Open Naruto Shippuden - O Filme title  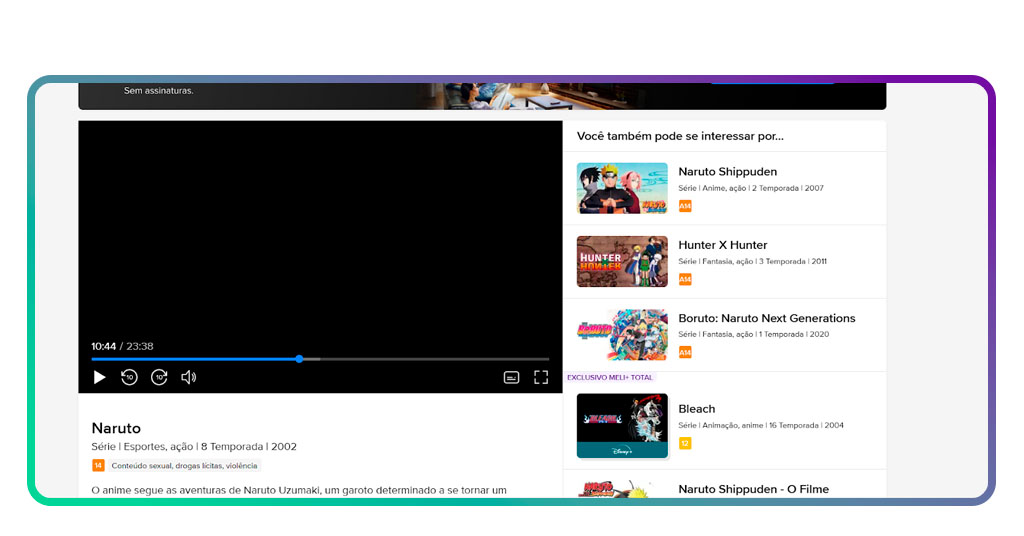pyautogui.click(x=754, y=489)
